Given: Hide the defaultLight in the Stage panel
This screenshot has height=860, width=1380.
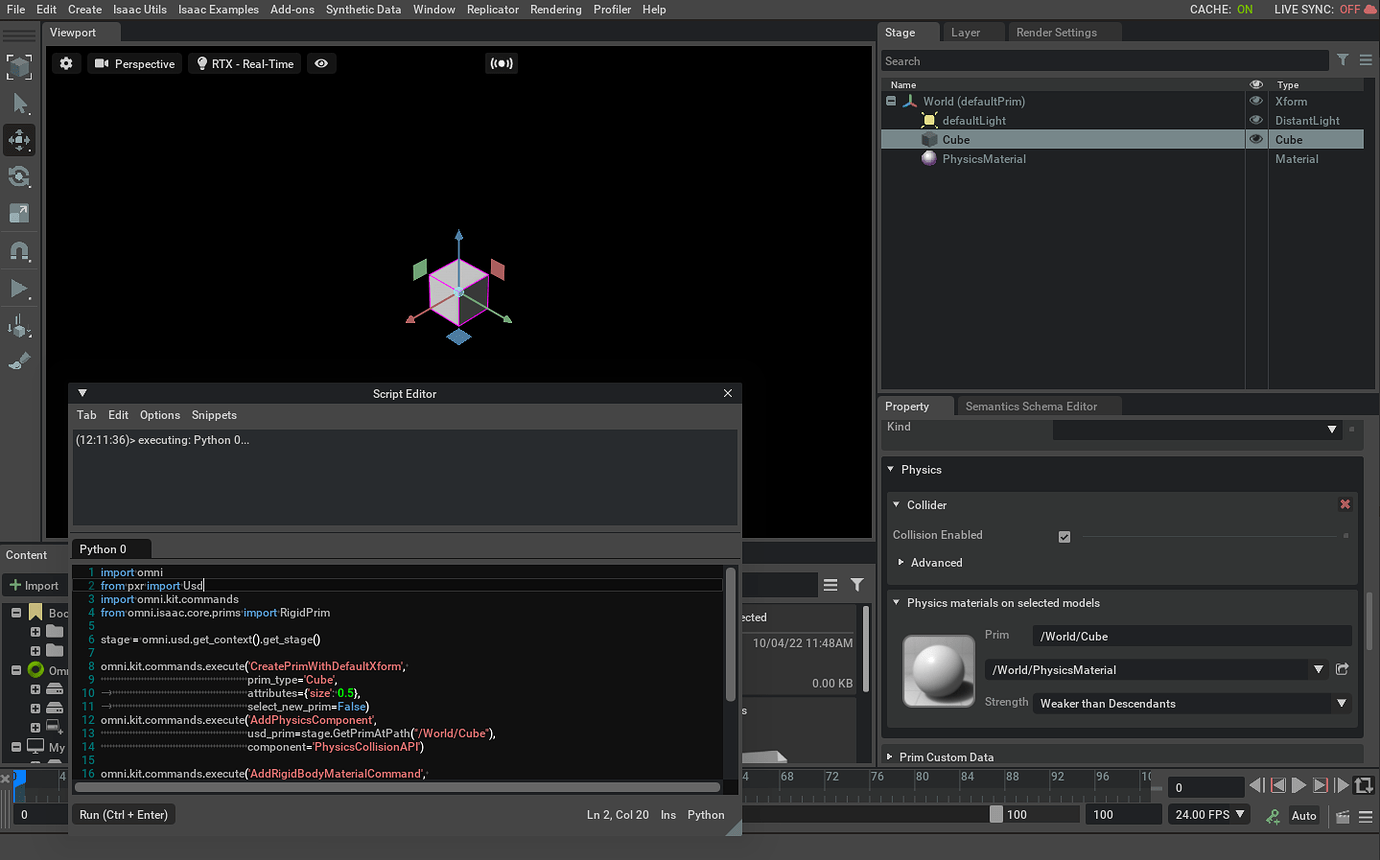Looking at the screenshot, I should point(1256,120).
